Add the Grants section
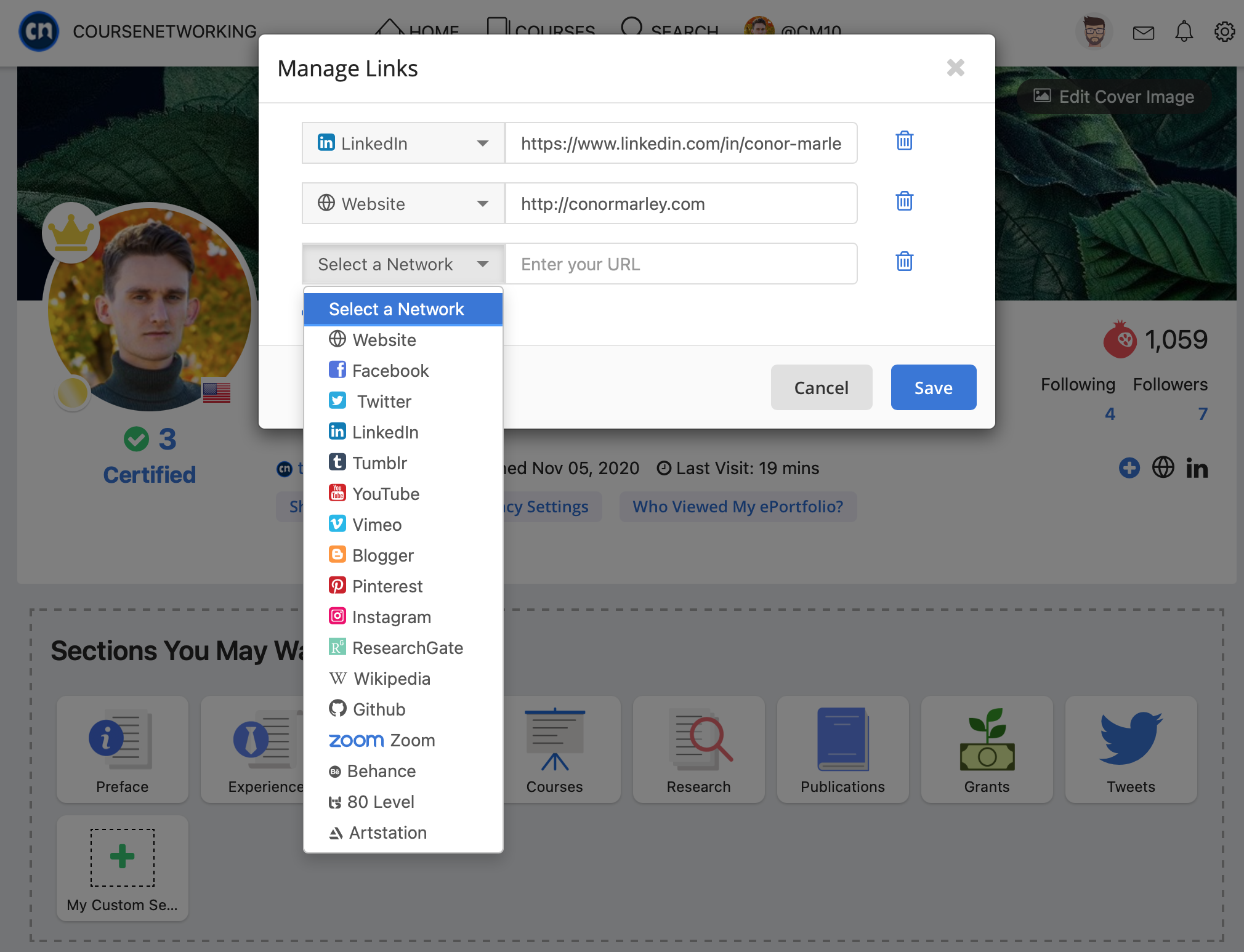1244x952 pixels. (x=987, y=749)
